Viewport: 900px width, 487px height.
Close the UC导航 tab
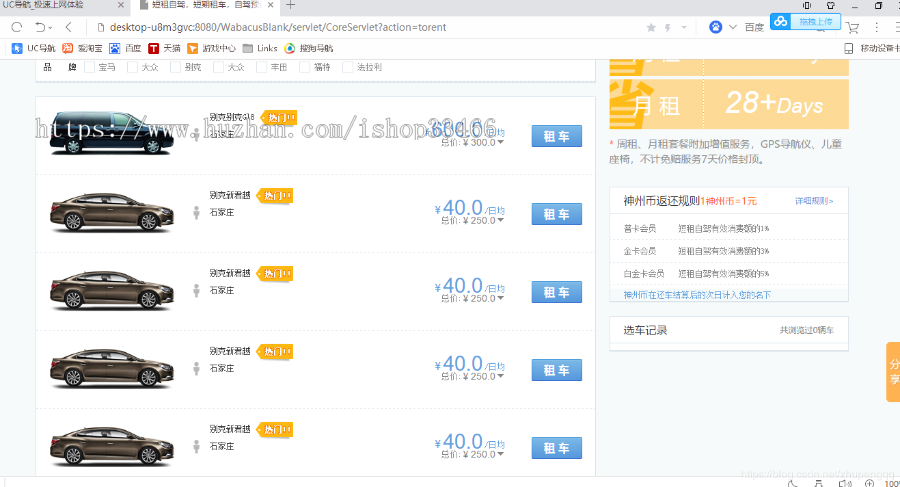coord(121,5)
